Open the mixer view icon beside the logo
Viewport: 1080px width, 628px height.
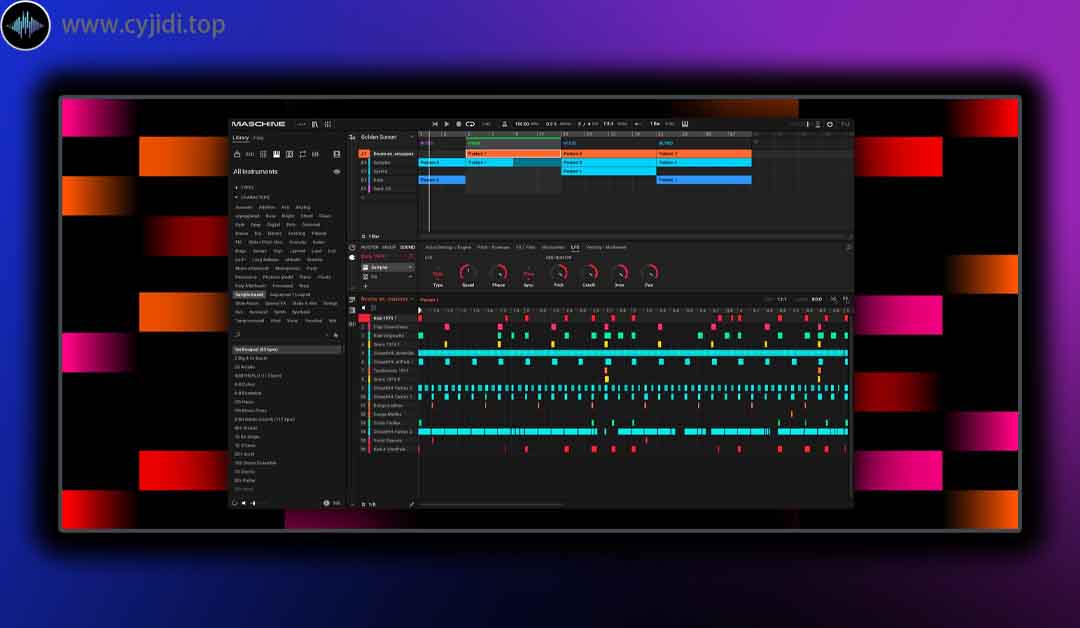(x=327, y=124)
